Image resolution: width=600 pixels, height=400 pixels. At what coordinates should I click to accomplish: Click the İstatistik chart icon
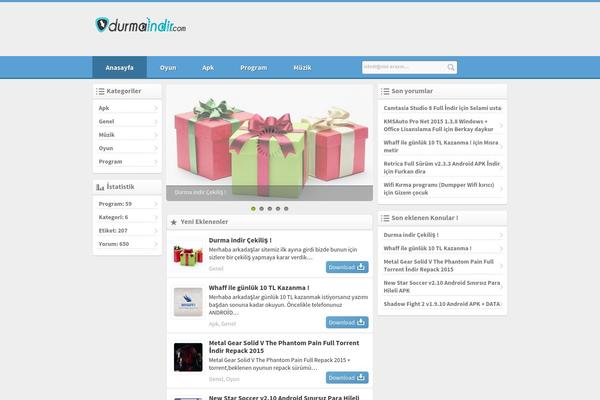pyautogui.click(x=100, y=187)
